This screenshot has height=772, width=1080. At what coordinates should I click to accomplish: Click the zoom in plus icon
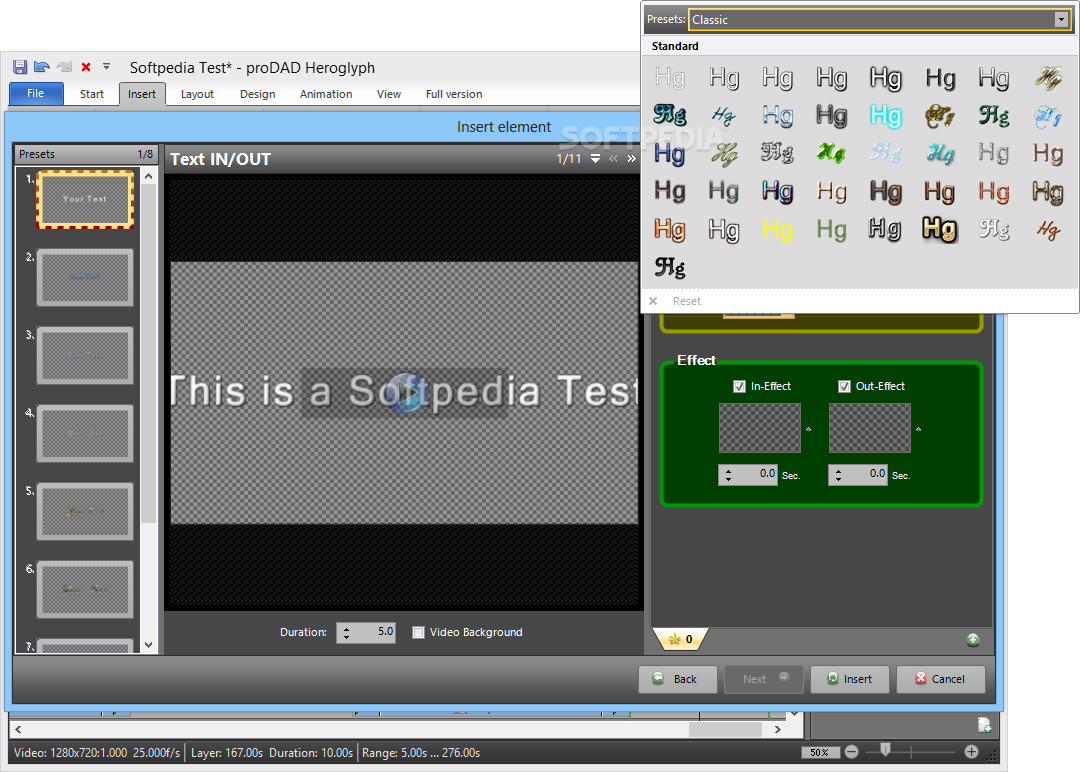[971, 752]
